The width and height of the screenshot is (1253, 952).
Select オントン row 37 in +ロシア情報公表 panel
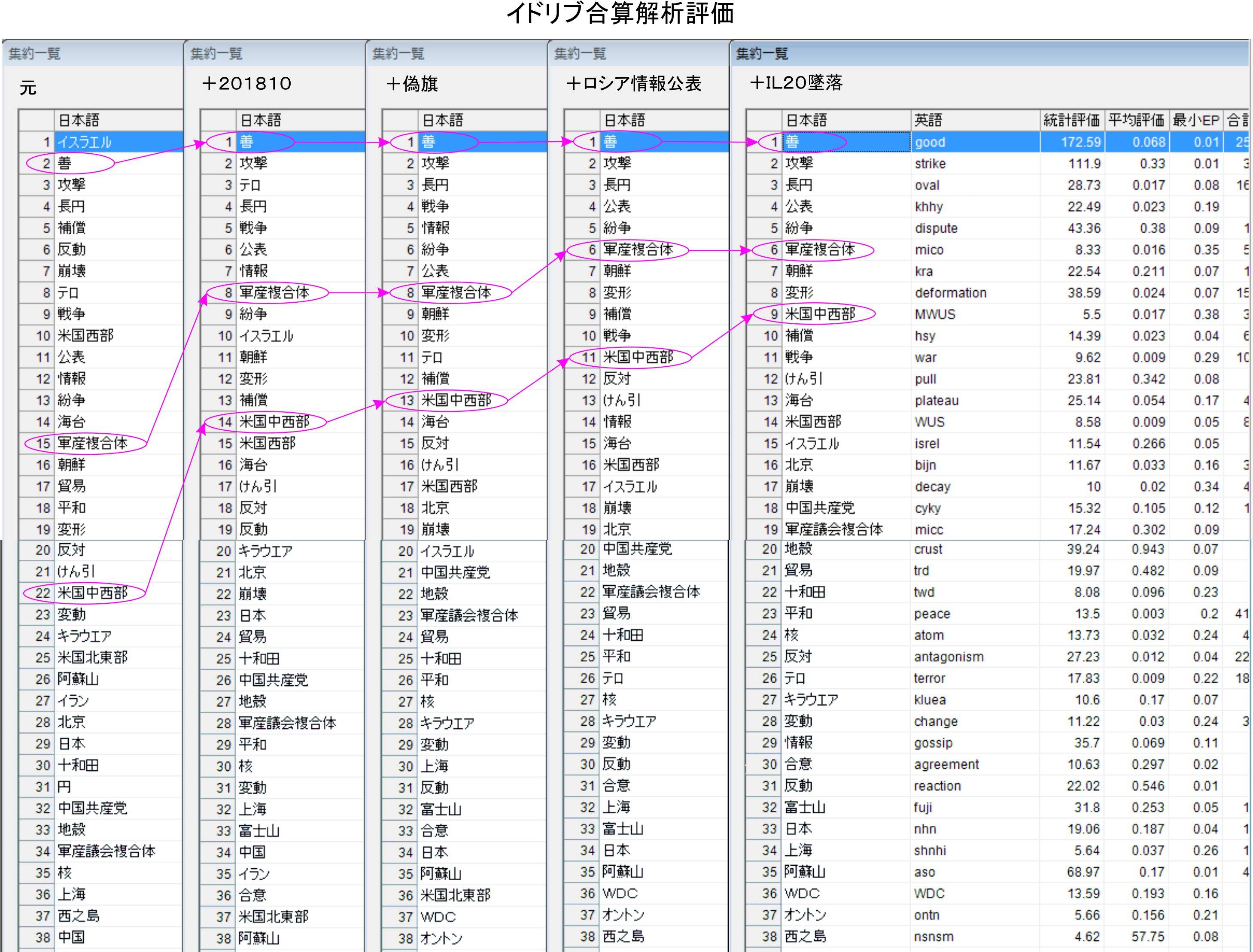coord(623,915)
